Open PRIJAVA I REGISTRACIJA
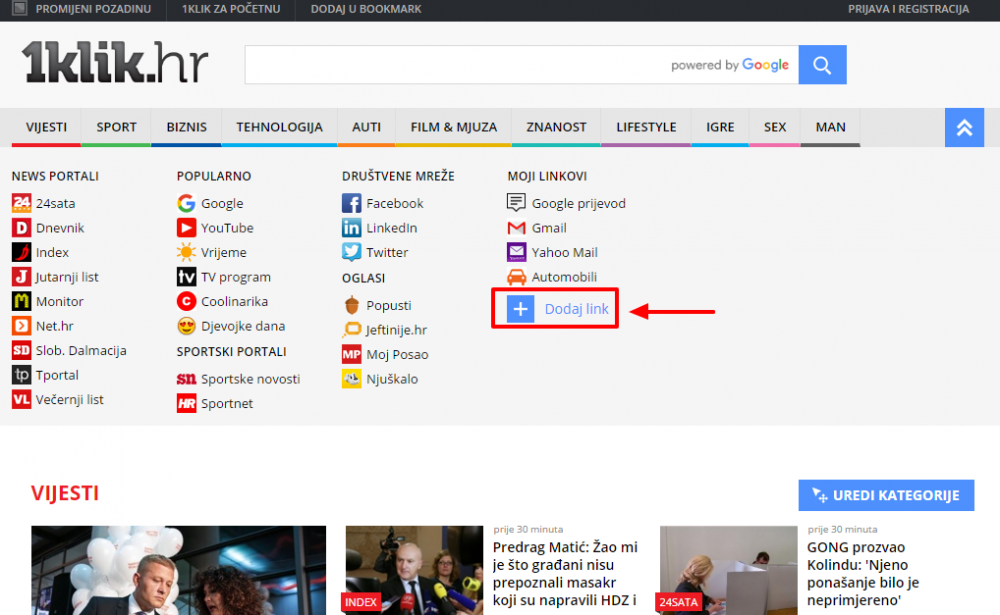Screen dimensions: 1000x615 point(908,9)
